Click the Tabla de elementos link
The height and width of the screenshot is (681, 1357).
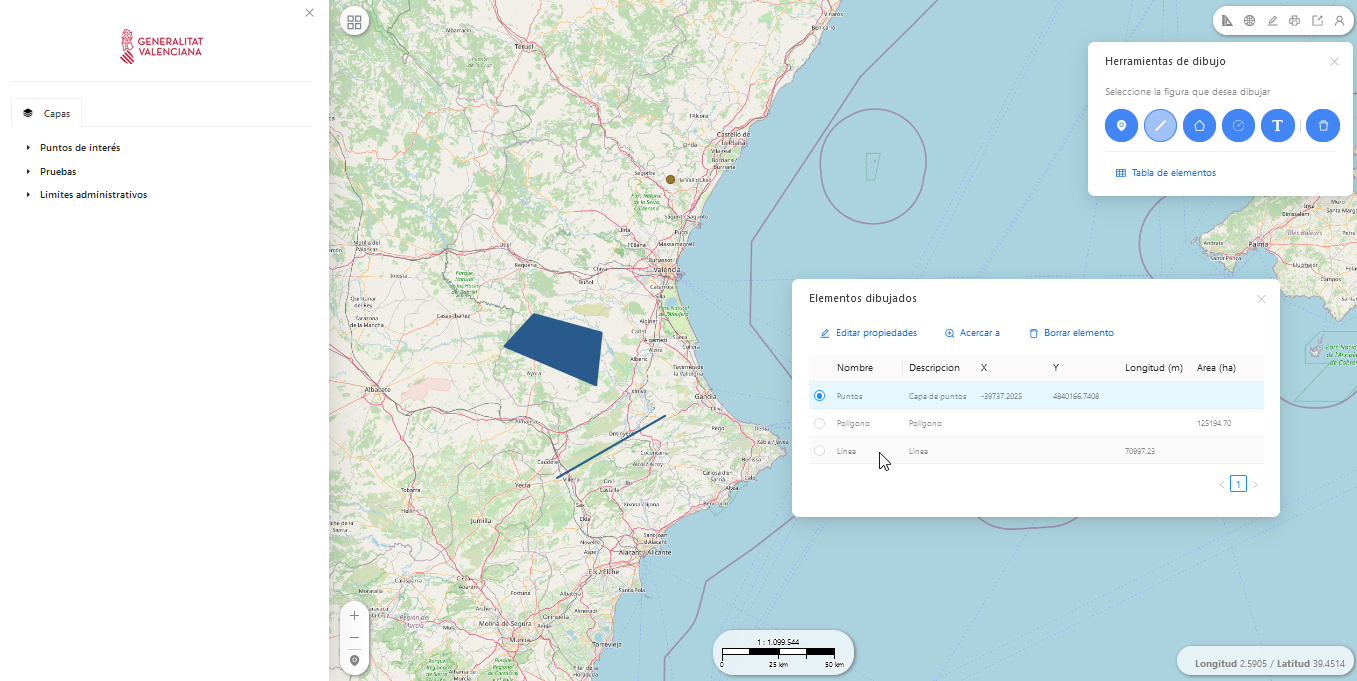tap(1165, 173)
